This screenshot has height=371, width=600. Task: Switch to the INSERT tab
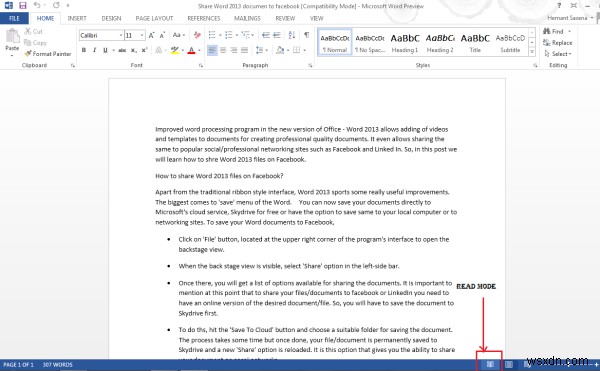(x=77, y=18)
